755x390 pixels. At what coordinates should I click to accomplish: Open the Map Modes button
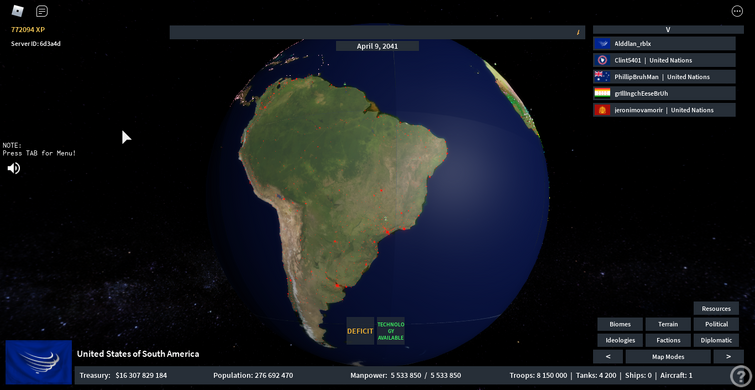coord(668,357)
